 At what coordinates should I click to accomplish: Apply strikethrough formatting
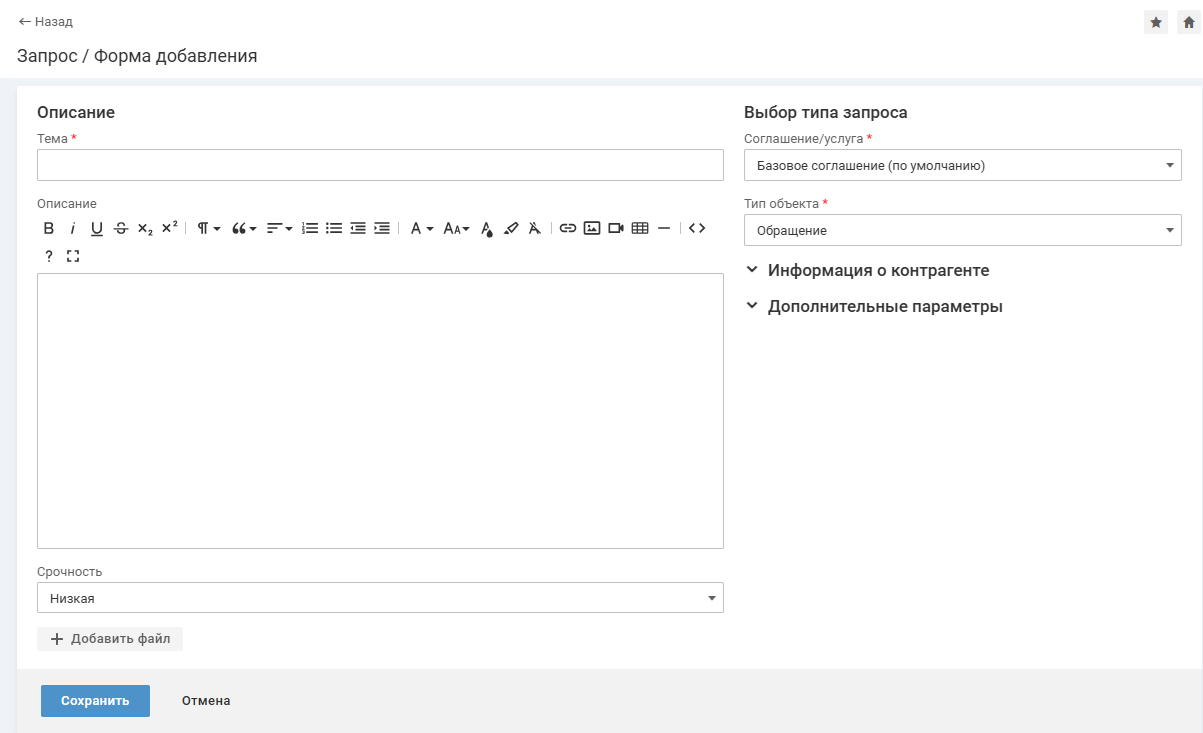(121, 228)
